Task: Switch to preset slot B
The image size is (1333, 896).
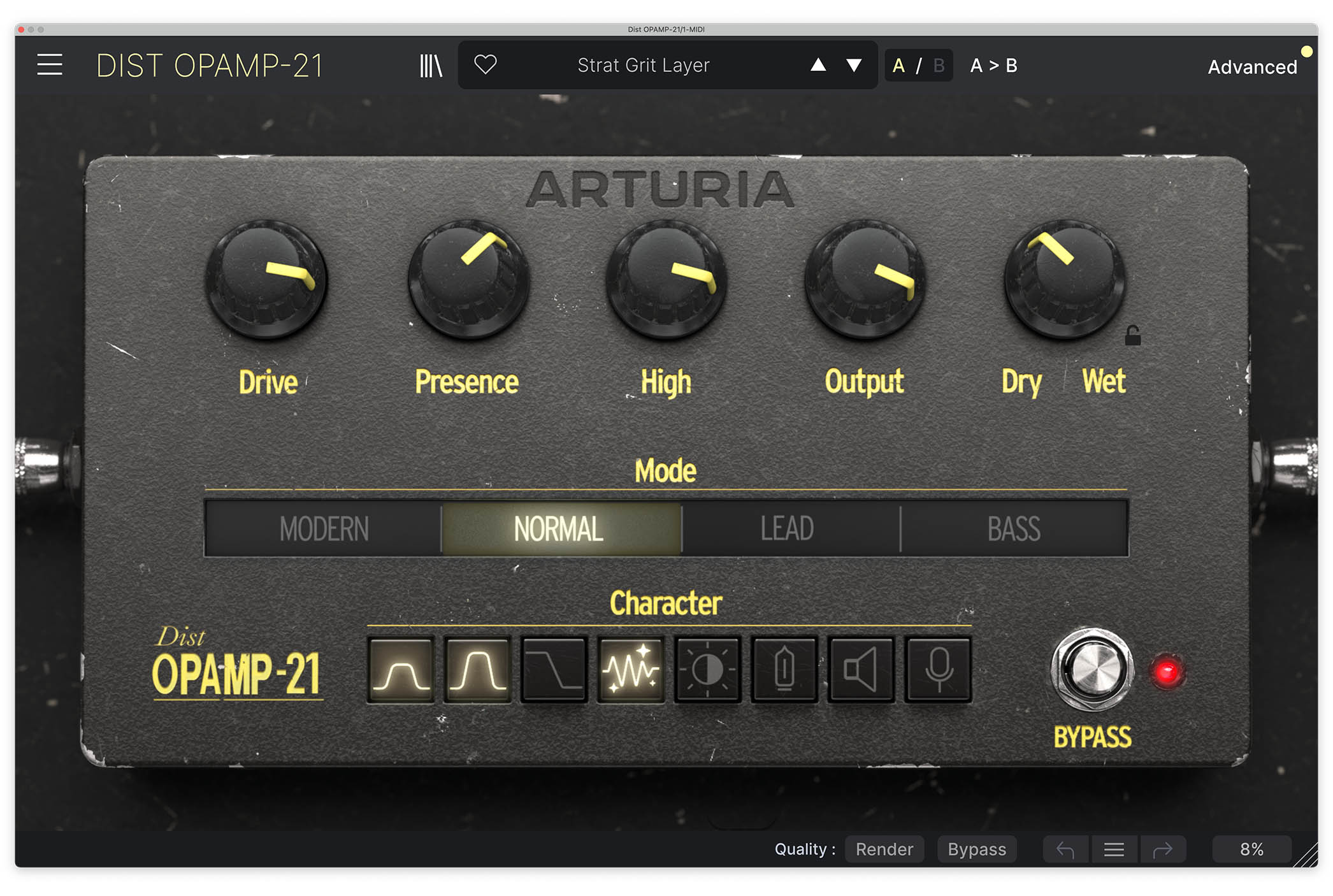Action: pos(939,66)
